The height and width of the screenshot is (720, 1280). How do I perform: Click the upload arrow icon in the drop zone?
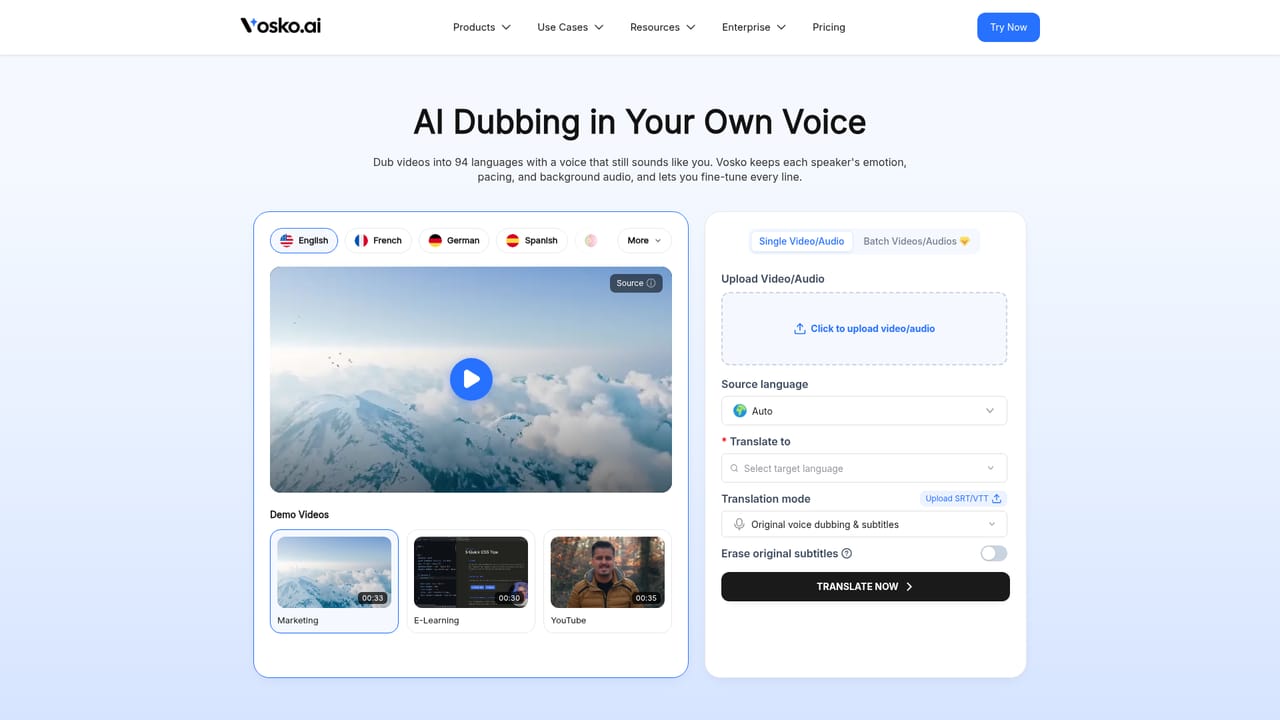click(x=799, y=328)
